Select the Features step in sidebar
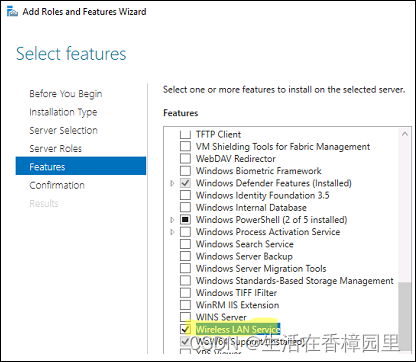Image resolution: width=416 pixels, height=362 pixels. [81, 166]
